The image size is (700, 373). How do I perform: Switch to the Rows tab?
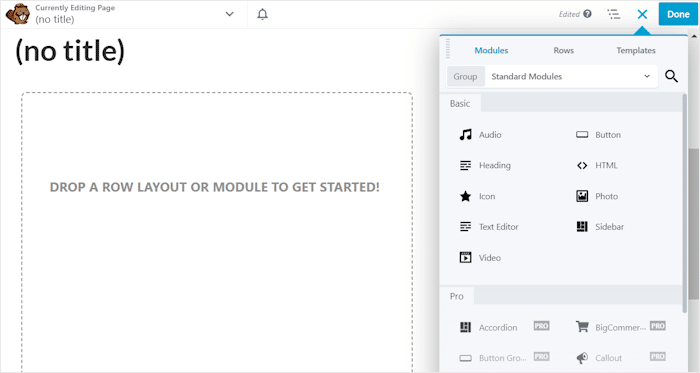tap(563, 50)
